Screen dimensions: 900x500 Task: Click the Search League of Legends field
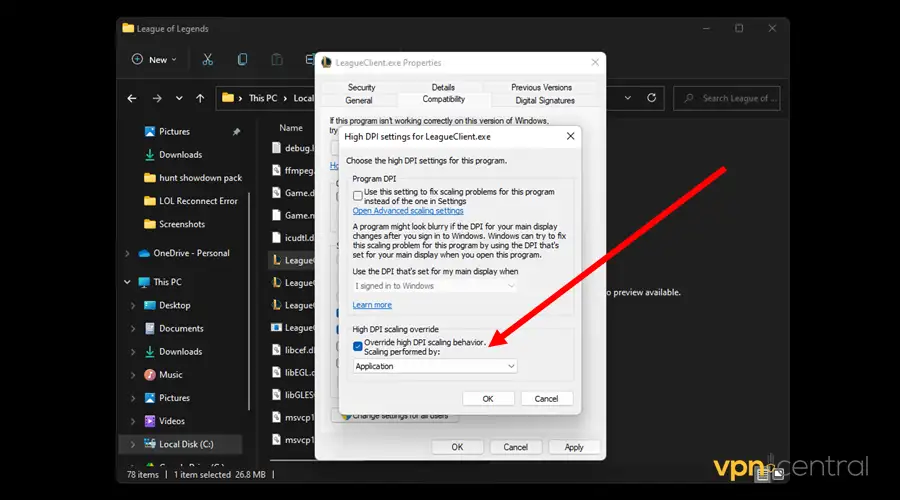click(727, 98)
